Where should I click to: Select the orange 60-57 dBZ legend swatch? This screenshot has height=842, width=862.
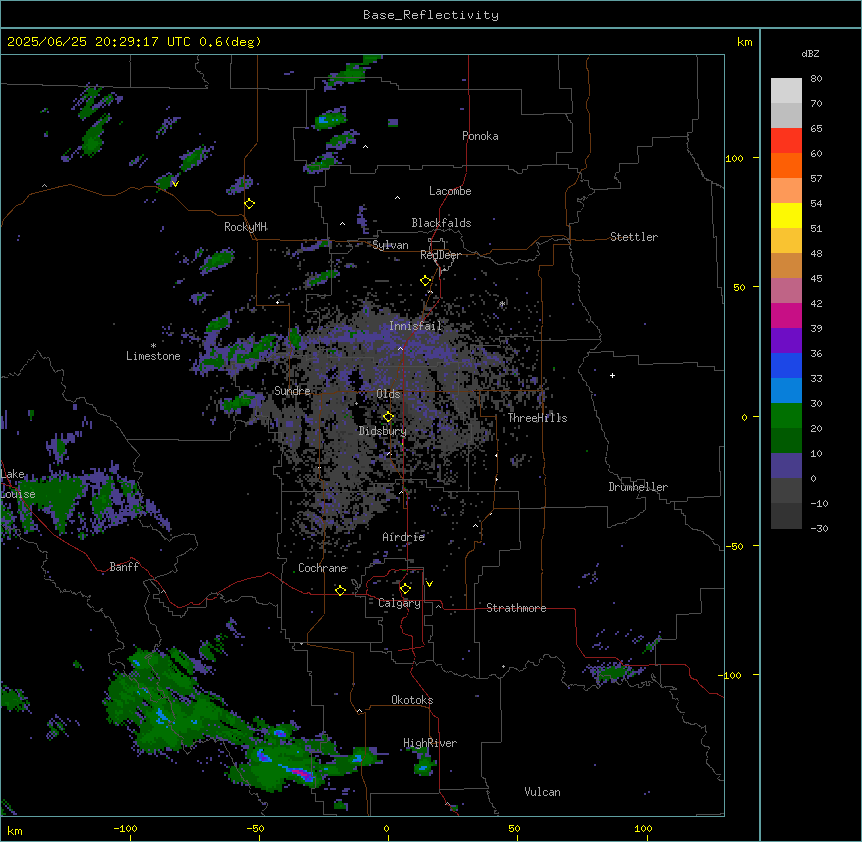786,165
